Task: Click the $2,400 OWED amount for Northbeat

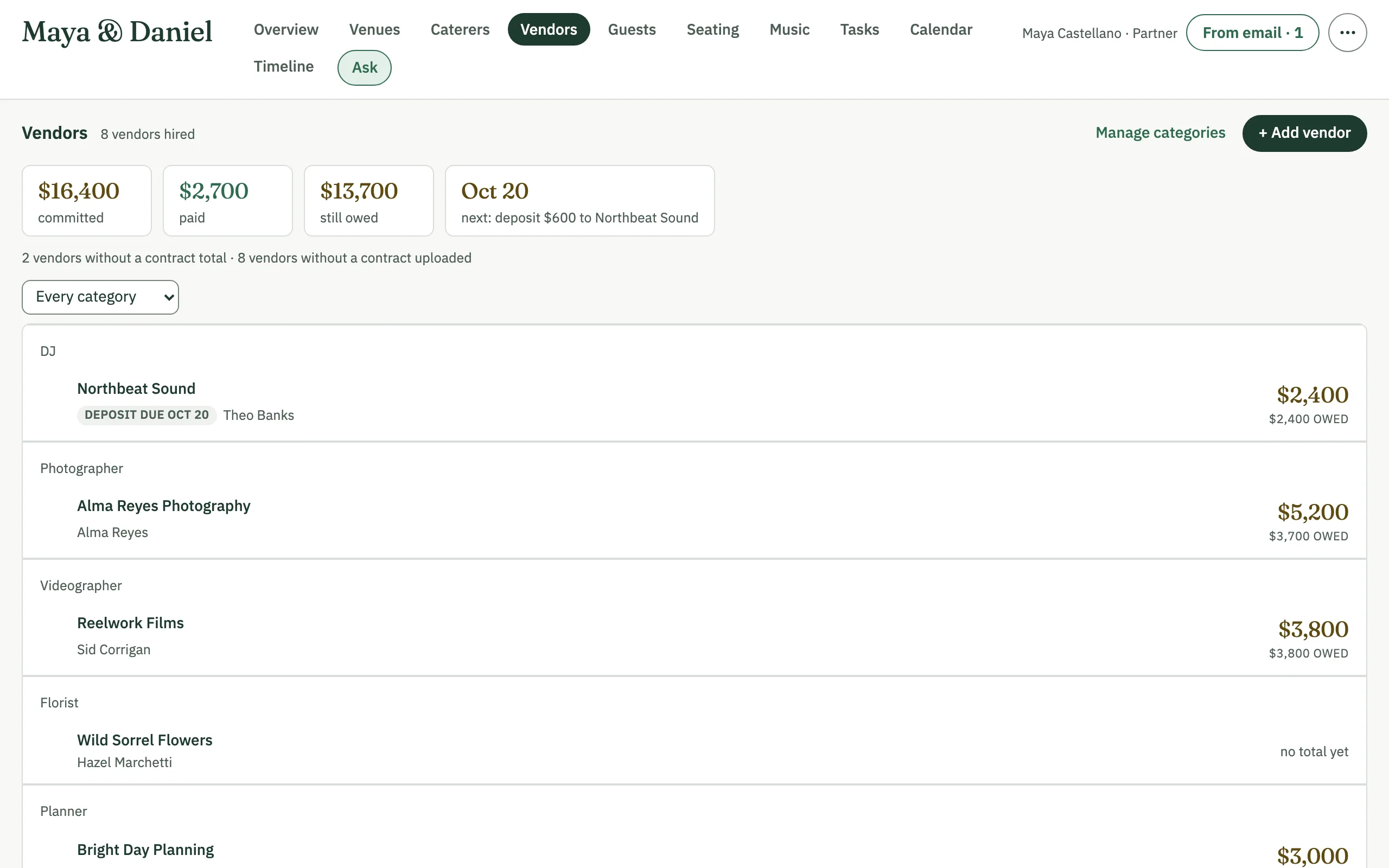Action: [x=1308, y=419]
